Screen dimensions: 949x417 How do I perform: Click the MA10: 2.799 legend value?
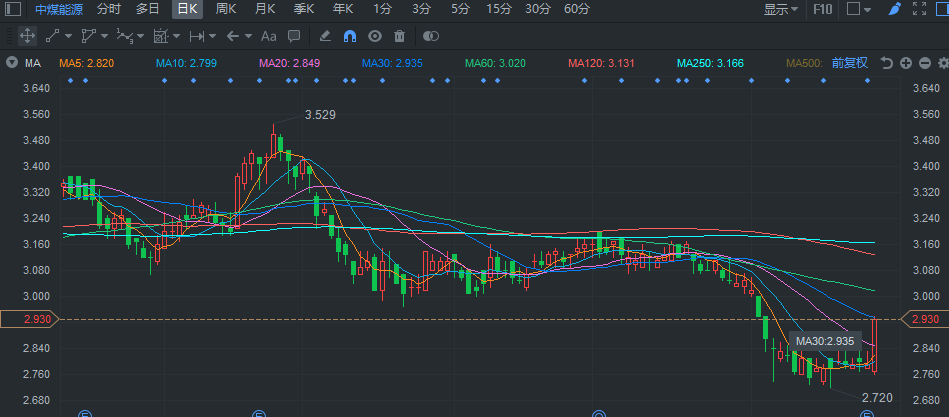tap(186, 63)
